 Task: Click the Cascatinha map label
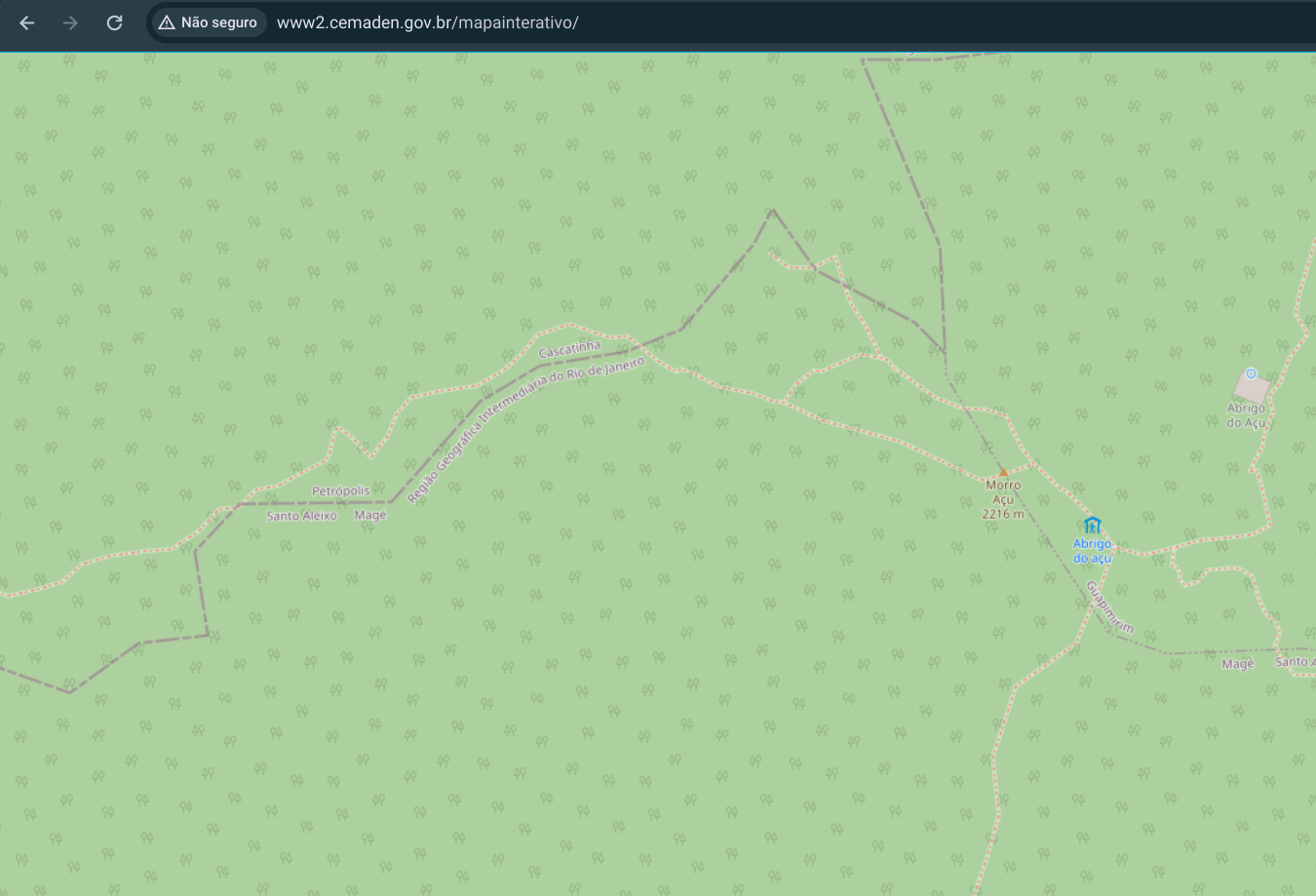(x=569, y=348)
